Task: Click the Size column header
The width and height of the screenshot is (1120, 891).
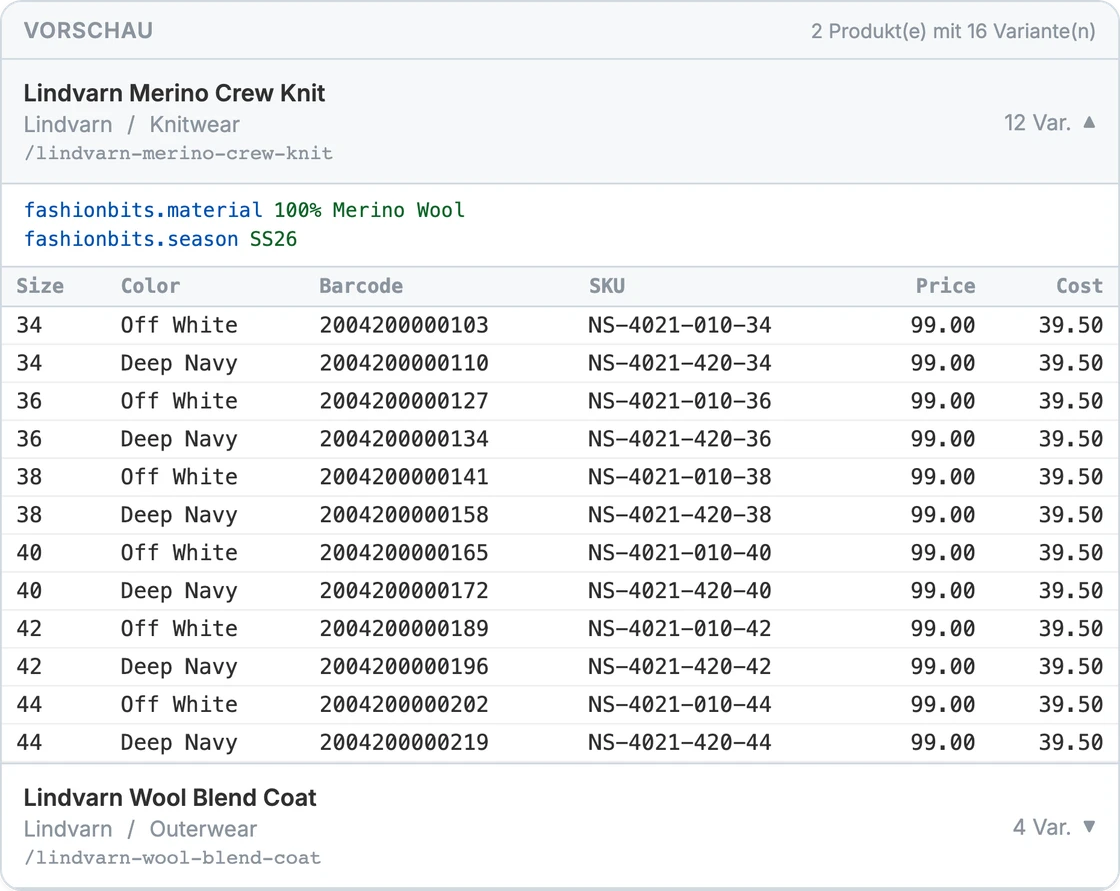Action: (x=40, y=286)
